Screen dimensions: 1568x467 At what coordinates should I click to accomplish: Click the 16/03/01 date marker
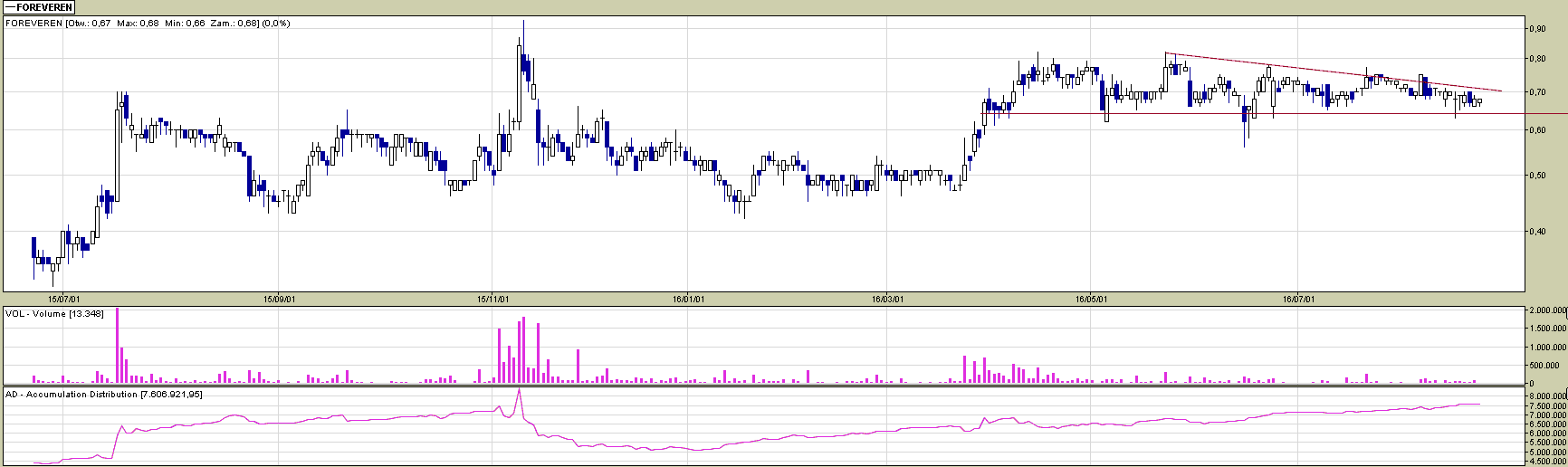pos(887,298)
